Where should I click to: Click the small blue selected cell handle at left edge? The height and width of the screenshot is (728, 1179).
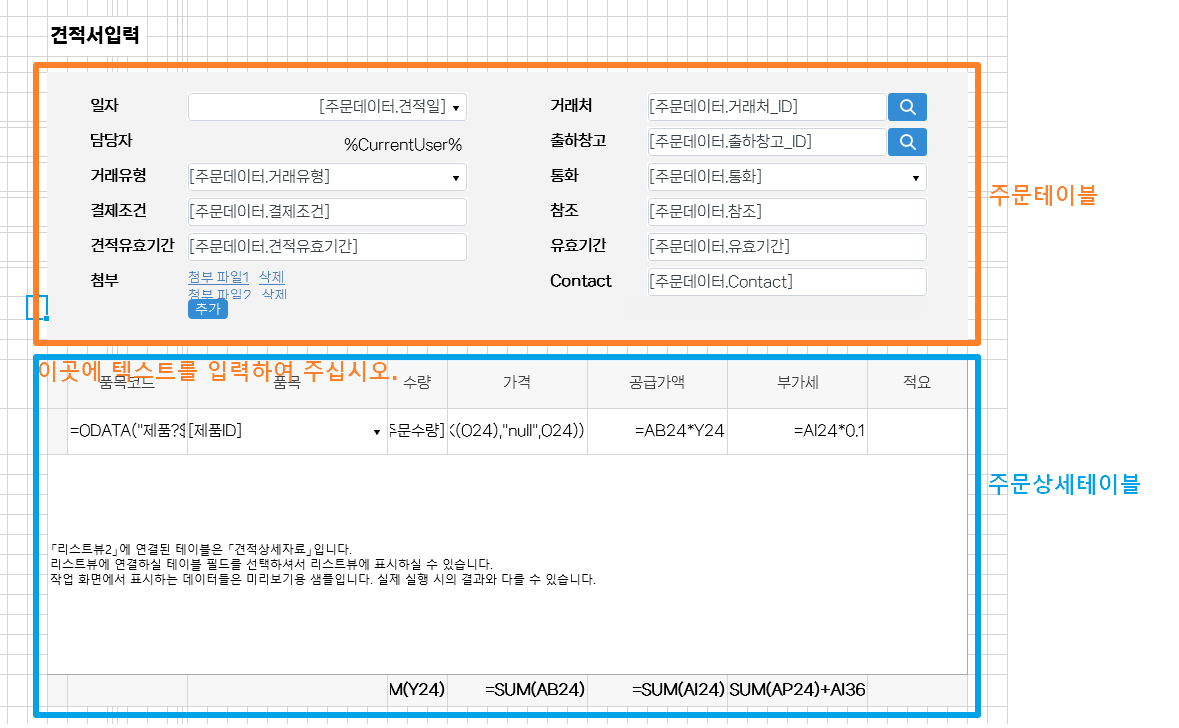point(47,318)
